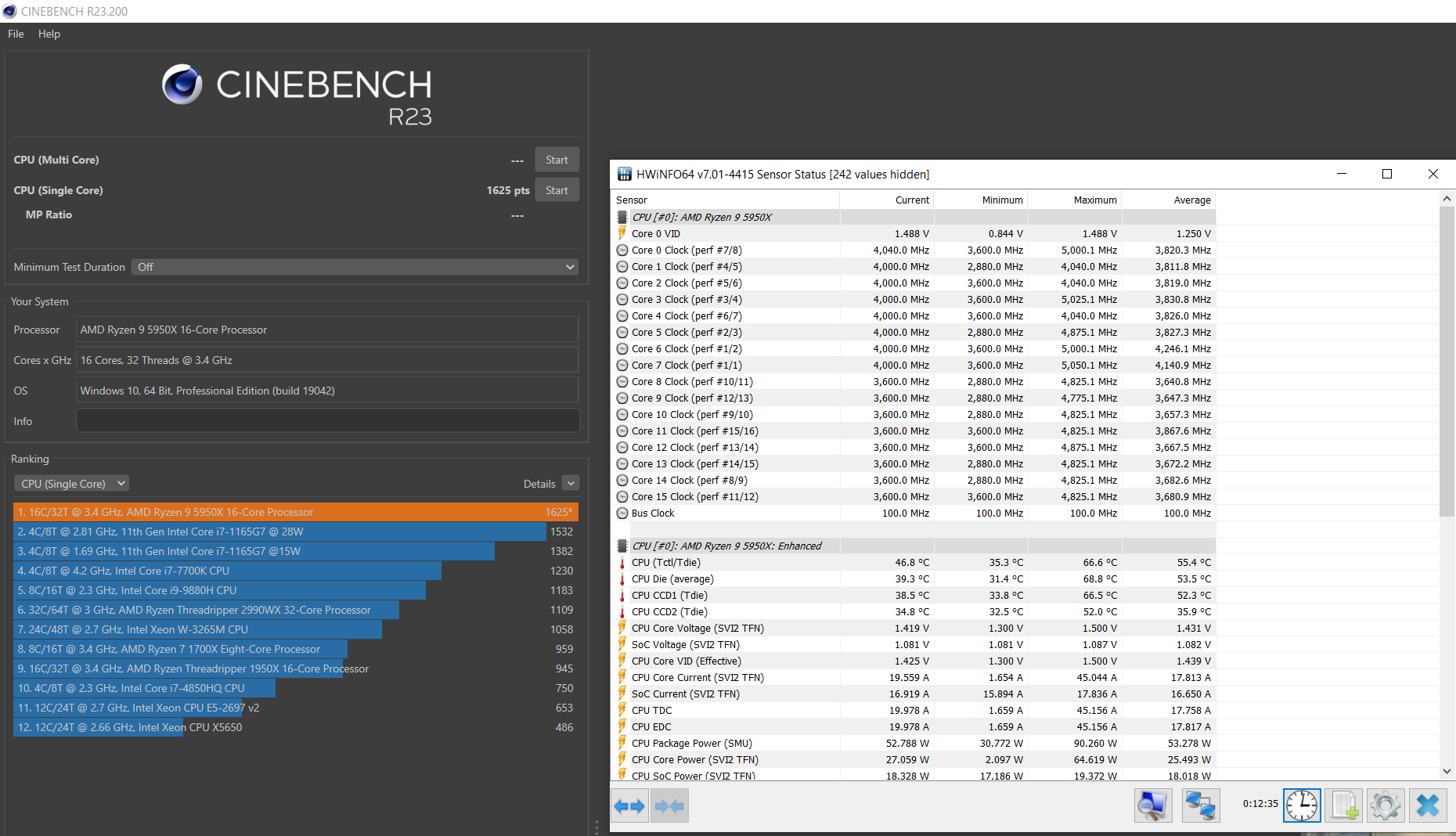Expand the ranking Details chevron
The width and height of the screenshot is (1456, 836).
tap(571, 484)
